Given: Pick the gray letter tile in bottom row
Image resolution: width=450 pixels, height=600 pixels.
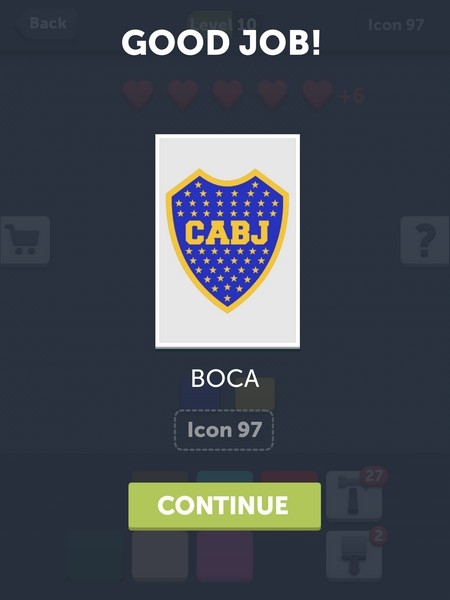Looking at the screenshot, I should (x=160, y=555).
